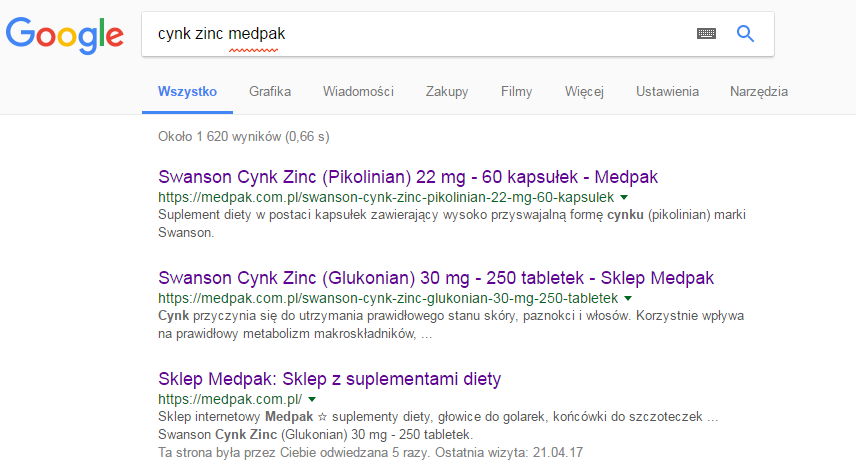The image size is (856, 473).
Task: Open the Zakupy tab
Action: [x=446, y=92]
